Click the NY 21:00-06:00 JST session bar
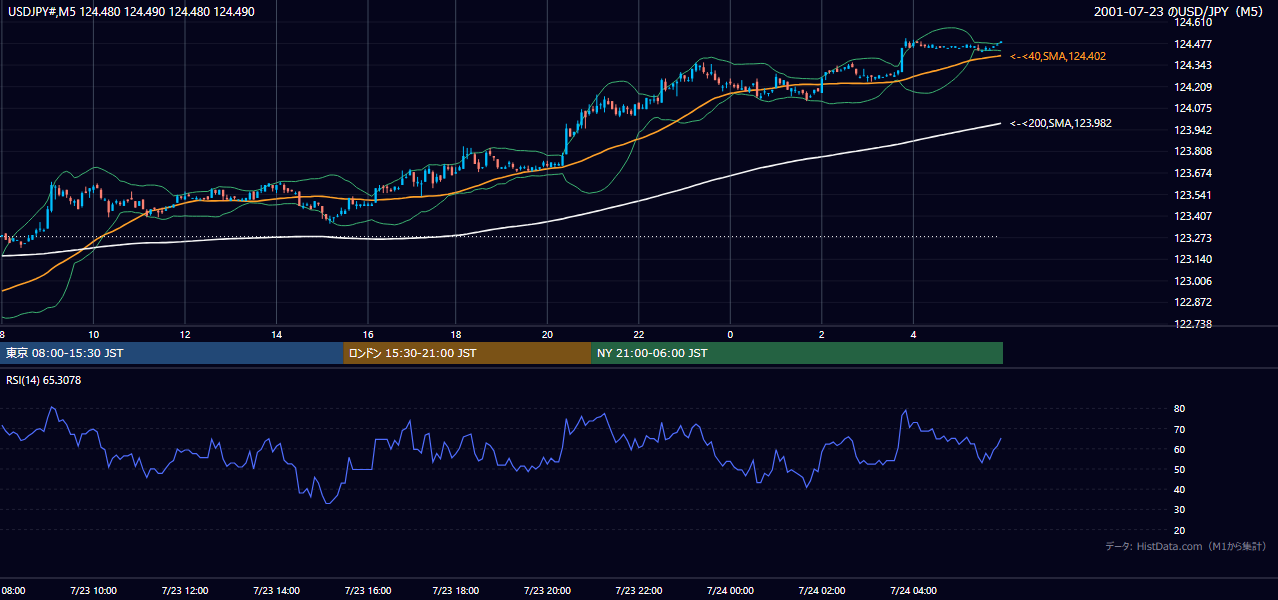This screenshot has height=600, width=1278. click(797, 353)
